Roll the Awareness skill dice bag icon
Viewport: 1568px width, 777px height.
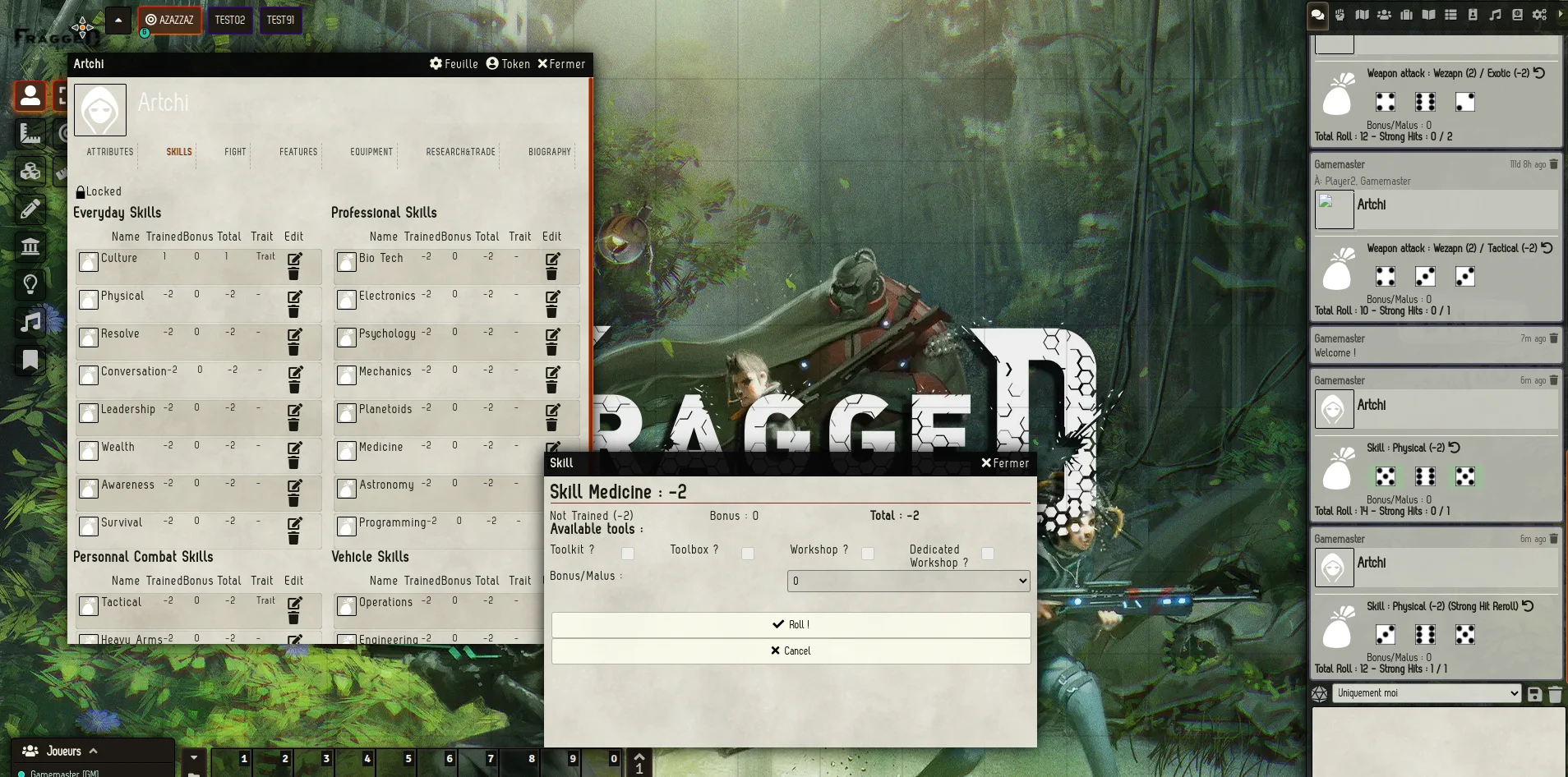click(x=89, y=488)
